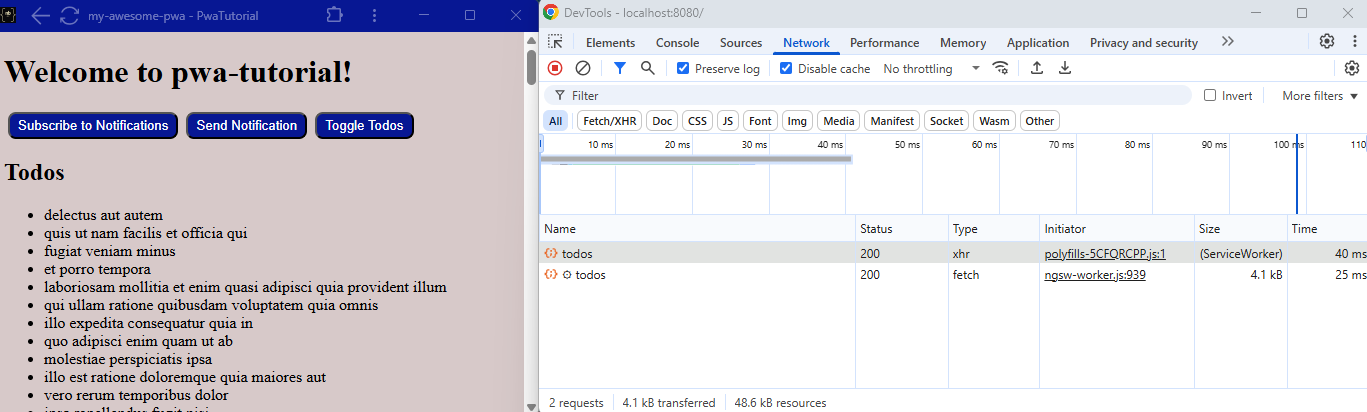Image resolution: width=1367 pixels, height=412 pixels.
Task: Sort by the Initiator column header
Action: 1116,229
